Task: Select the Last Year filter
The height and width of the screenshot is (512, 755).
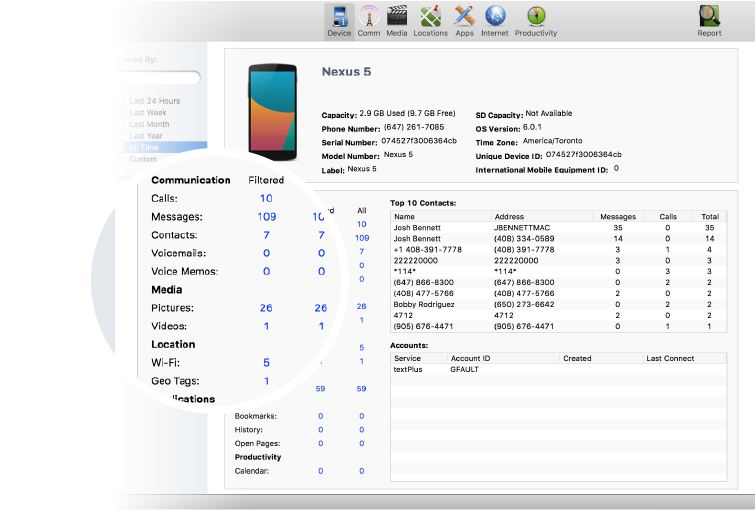Action: (145, 136)
